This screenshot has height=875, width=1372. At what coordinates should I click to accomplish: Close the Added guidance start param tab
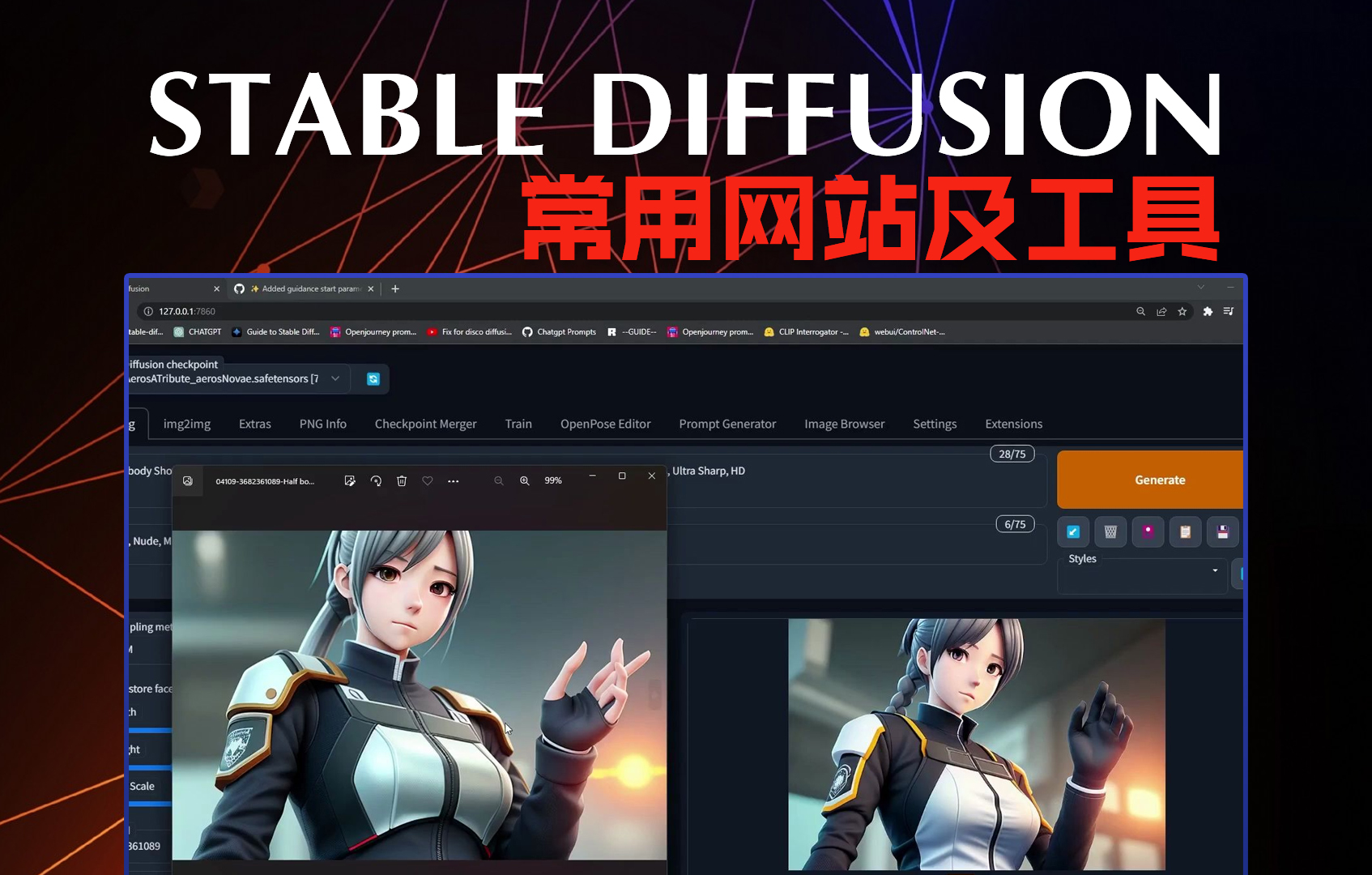pos(371,288)
